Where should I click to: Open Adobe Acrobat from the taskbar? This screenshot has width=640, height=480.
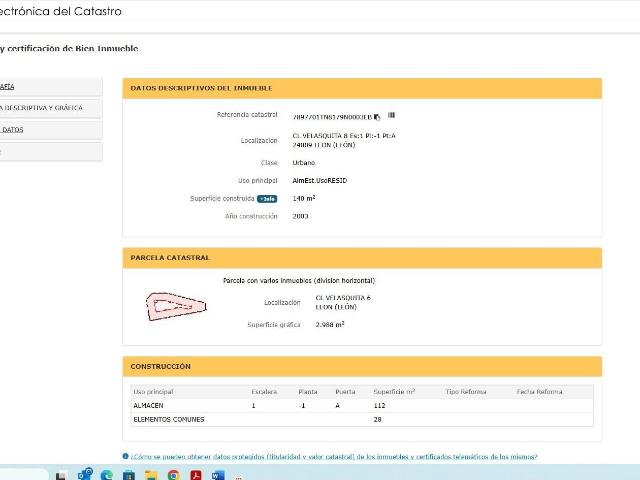(196, 475)
